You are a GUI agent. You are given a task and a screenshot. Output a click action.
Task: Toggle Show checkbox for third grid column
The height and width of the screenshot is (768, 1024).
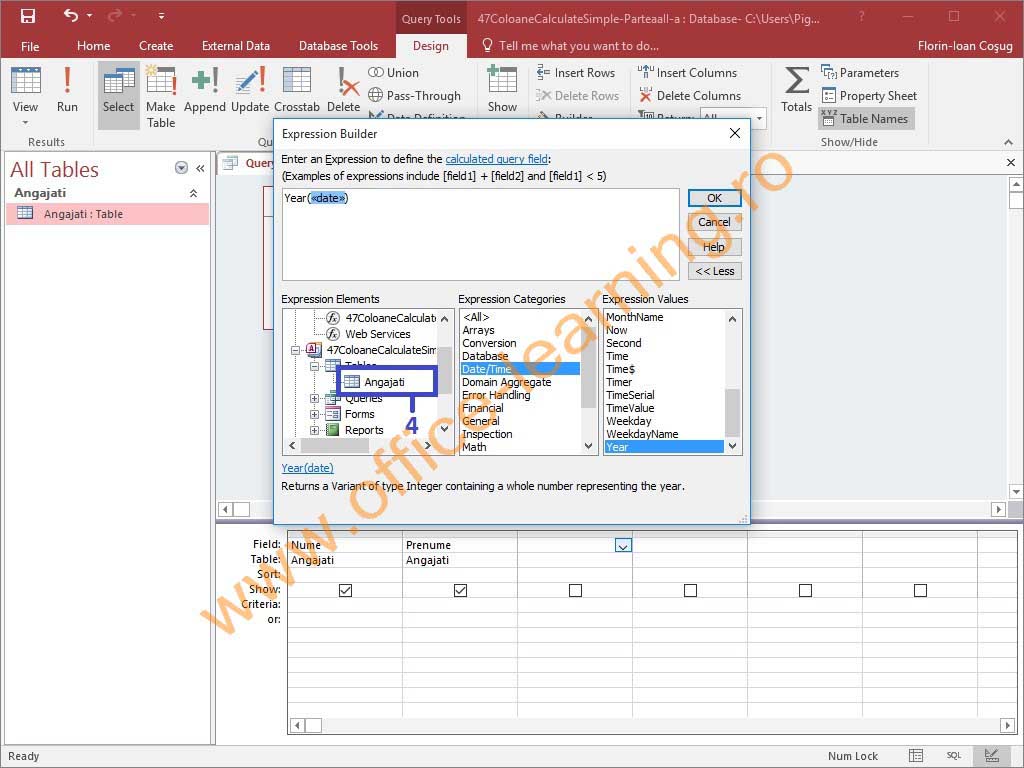tap(575, 590)
